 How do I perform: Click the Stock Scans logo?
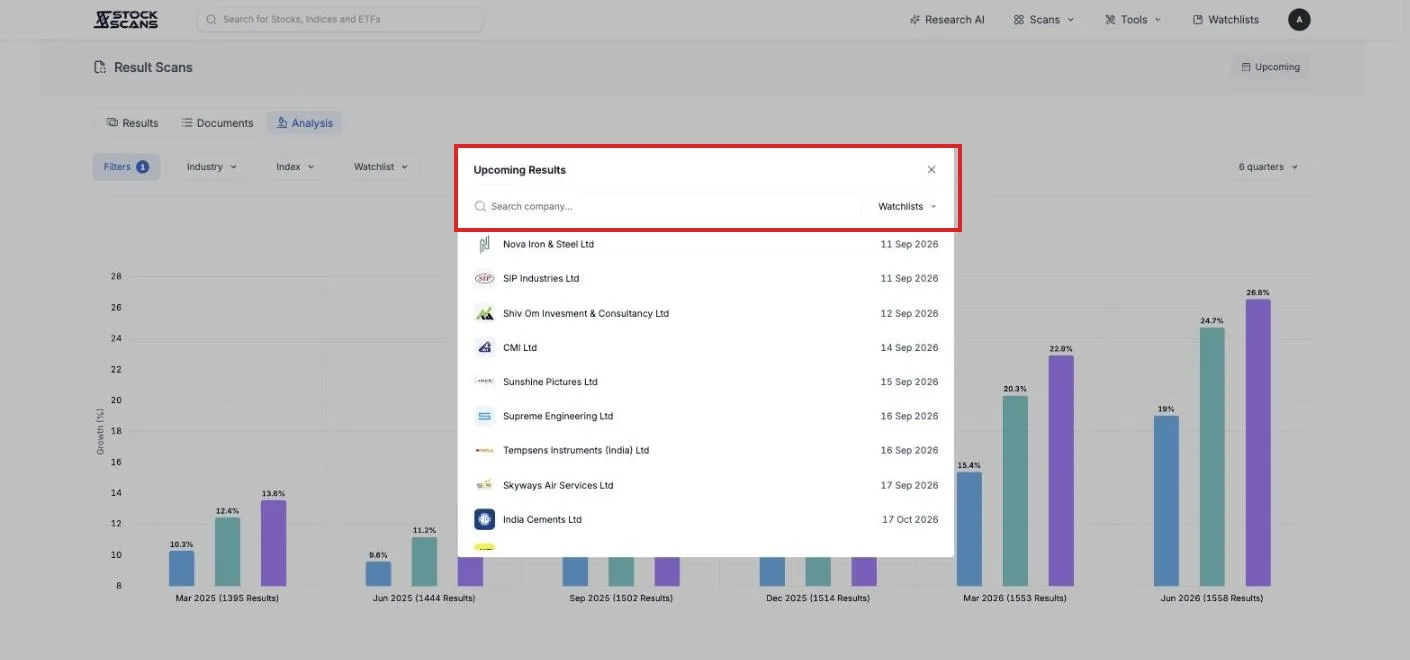(x=126, y=19)
